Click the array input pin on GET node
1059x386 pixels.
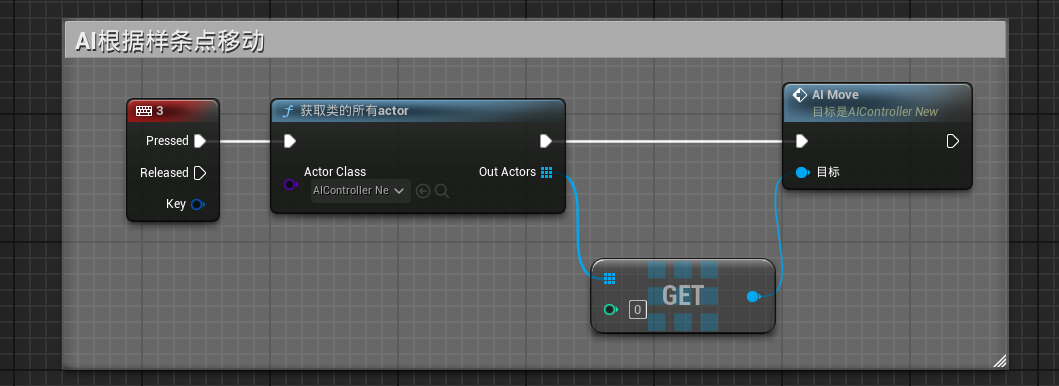609,278
